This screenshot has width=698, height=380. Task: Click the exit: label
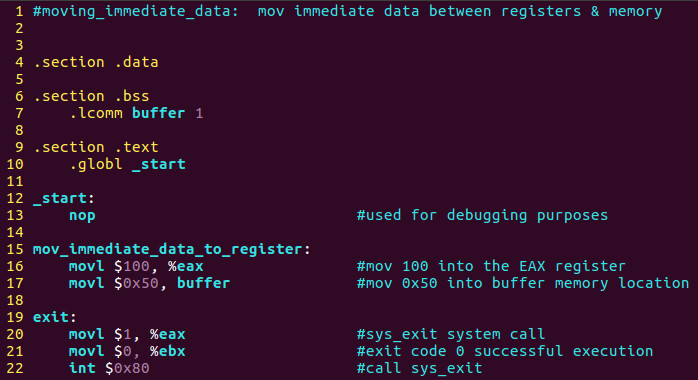[55, 317]
